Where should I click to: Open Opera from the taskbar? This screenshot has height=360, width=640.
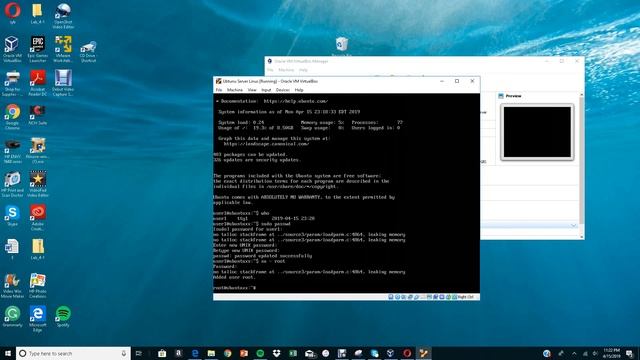coord(407,353)
